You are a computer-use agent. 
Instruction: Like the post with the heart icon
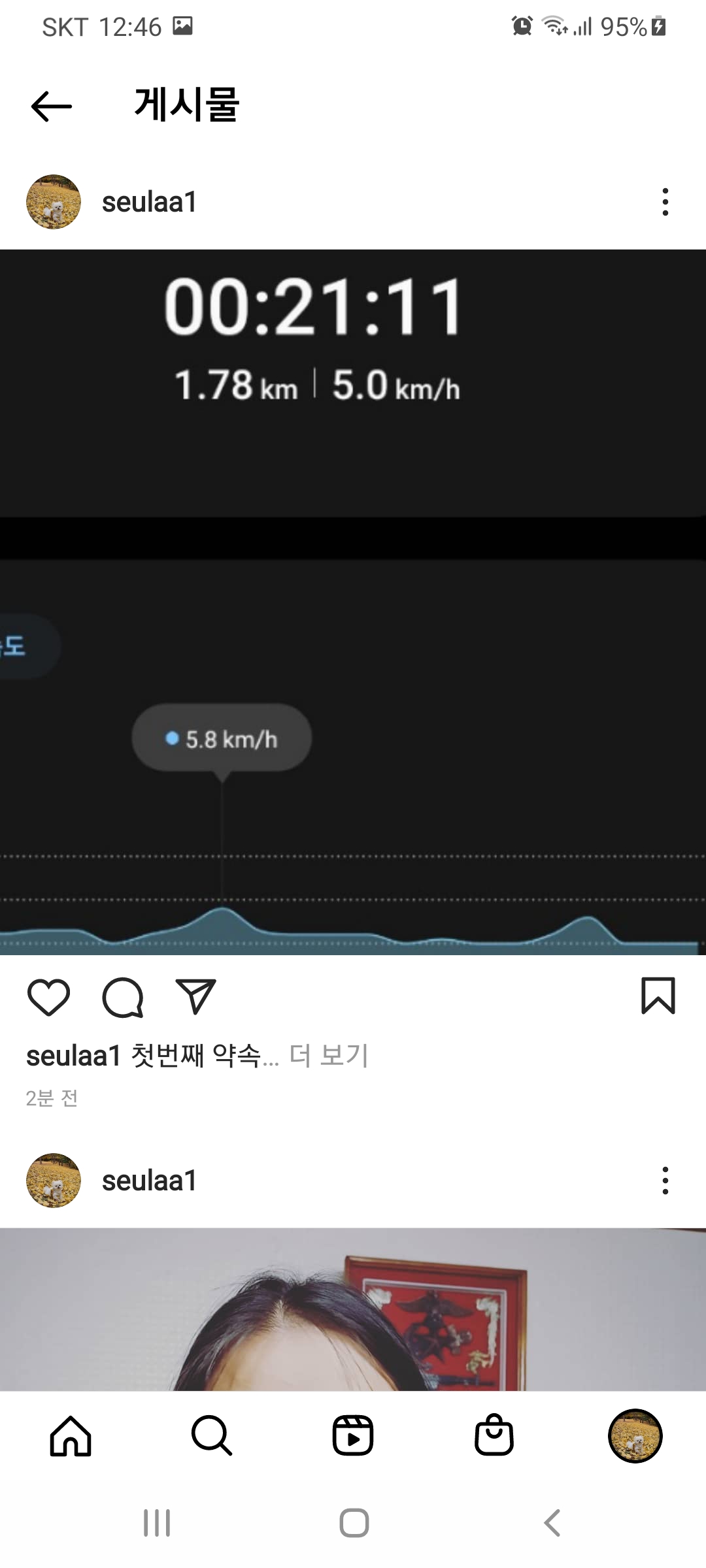point(49,997)
